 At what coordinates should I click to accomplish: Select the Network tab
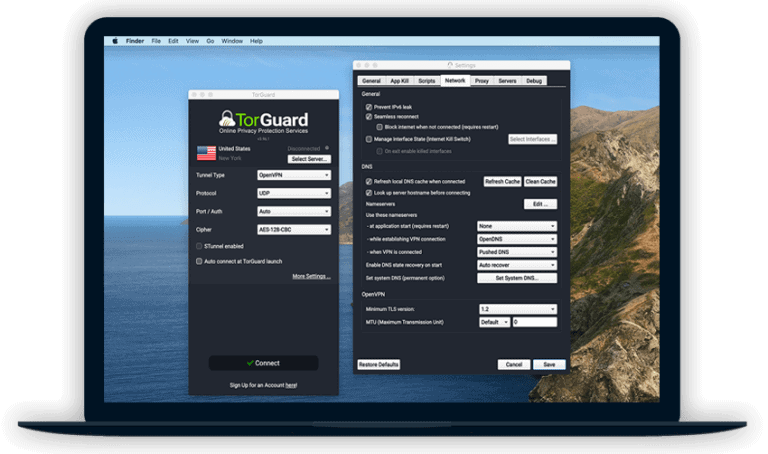point(455,80)
